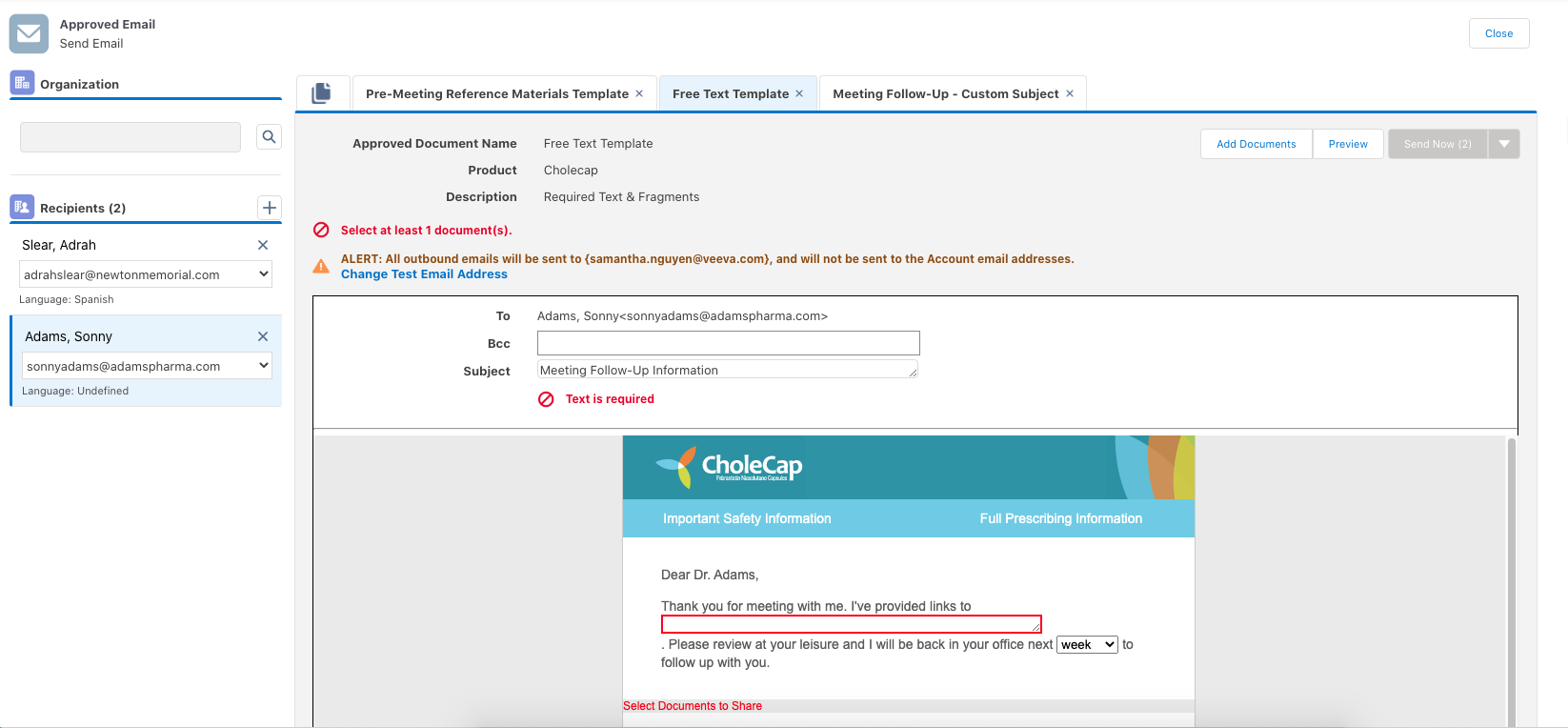Click the email preview vertical scrollbar
This screenshot has width=1568, height=728.
[x=1511, y=581]
